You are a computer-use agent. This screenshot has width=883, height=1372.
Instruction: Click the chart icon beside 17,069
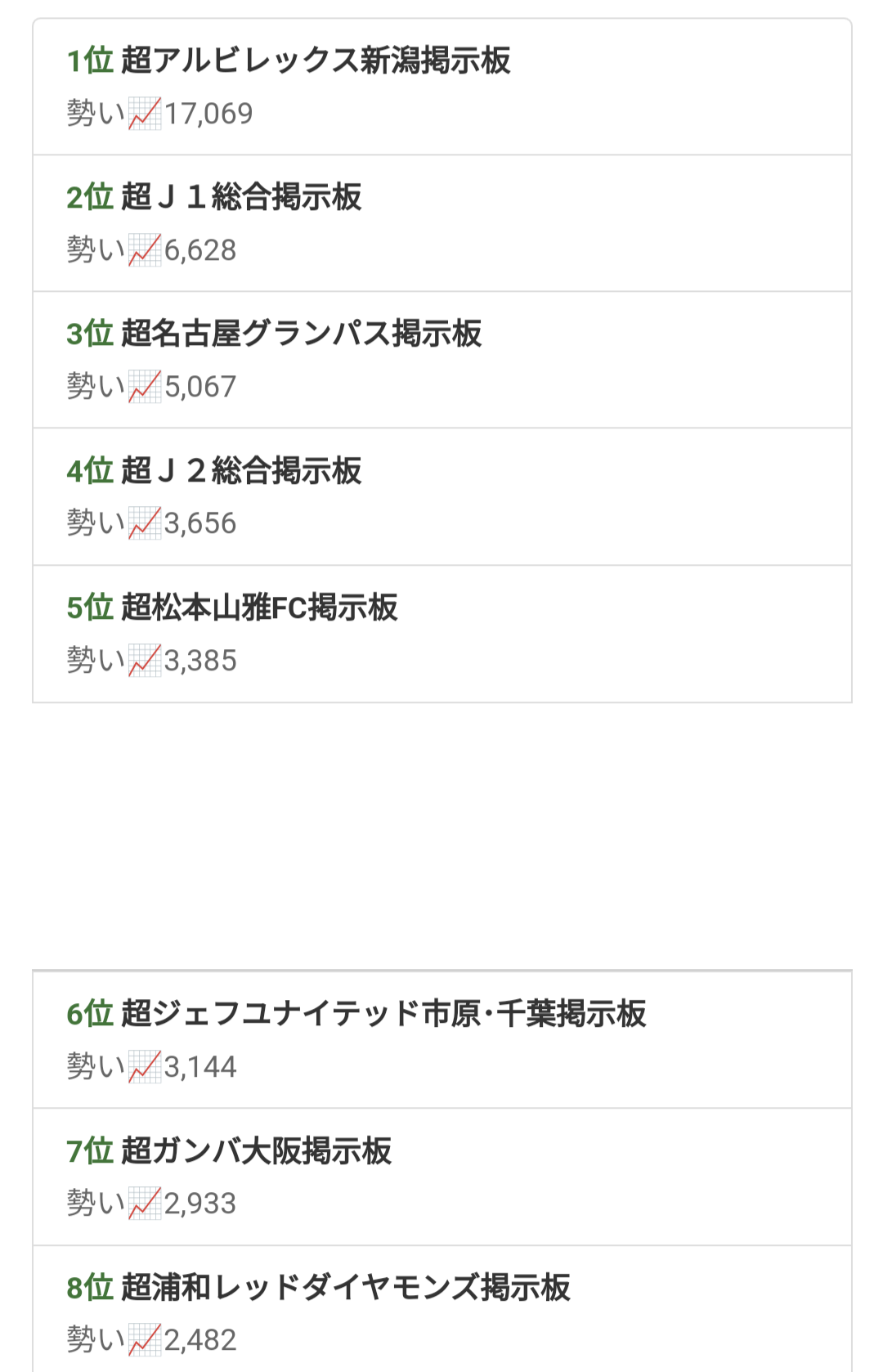(x=145, y=114)
